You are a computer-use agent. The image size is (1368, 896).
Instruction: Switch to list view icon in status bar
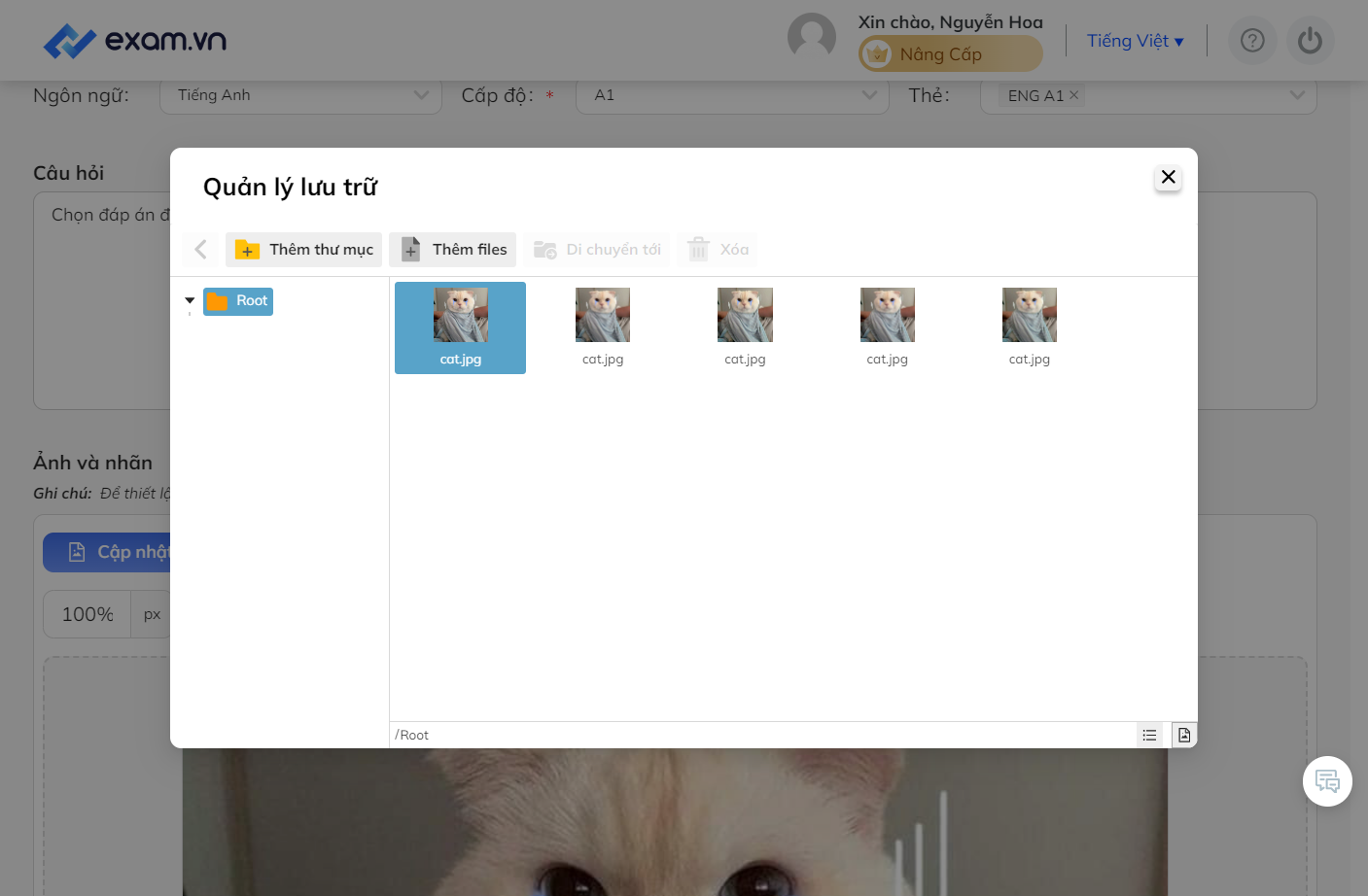click(1149, 736)
